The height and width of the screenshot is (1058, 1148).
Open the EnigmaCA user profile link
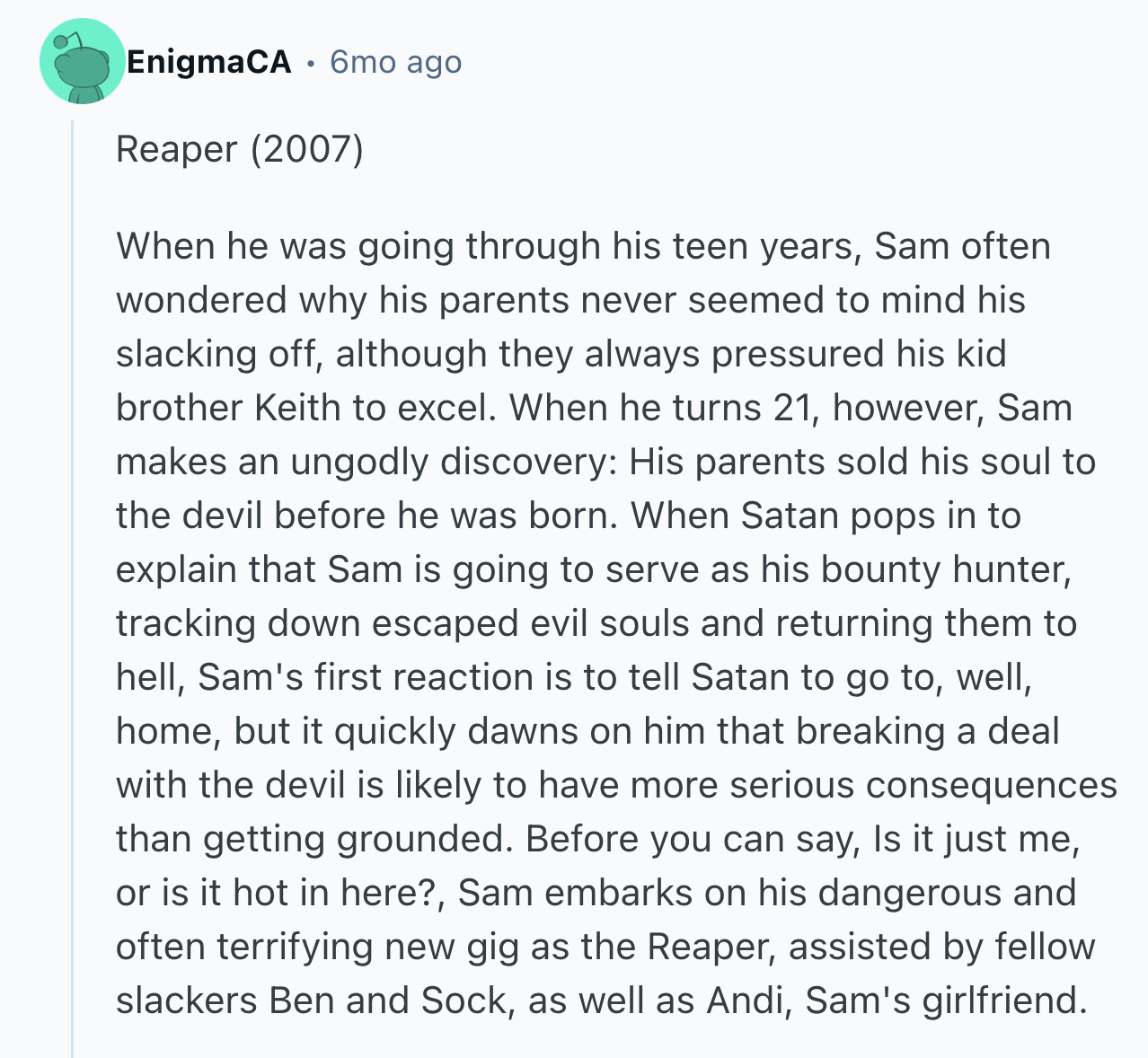coord(209,62)
